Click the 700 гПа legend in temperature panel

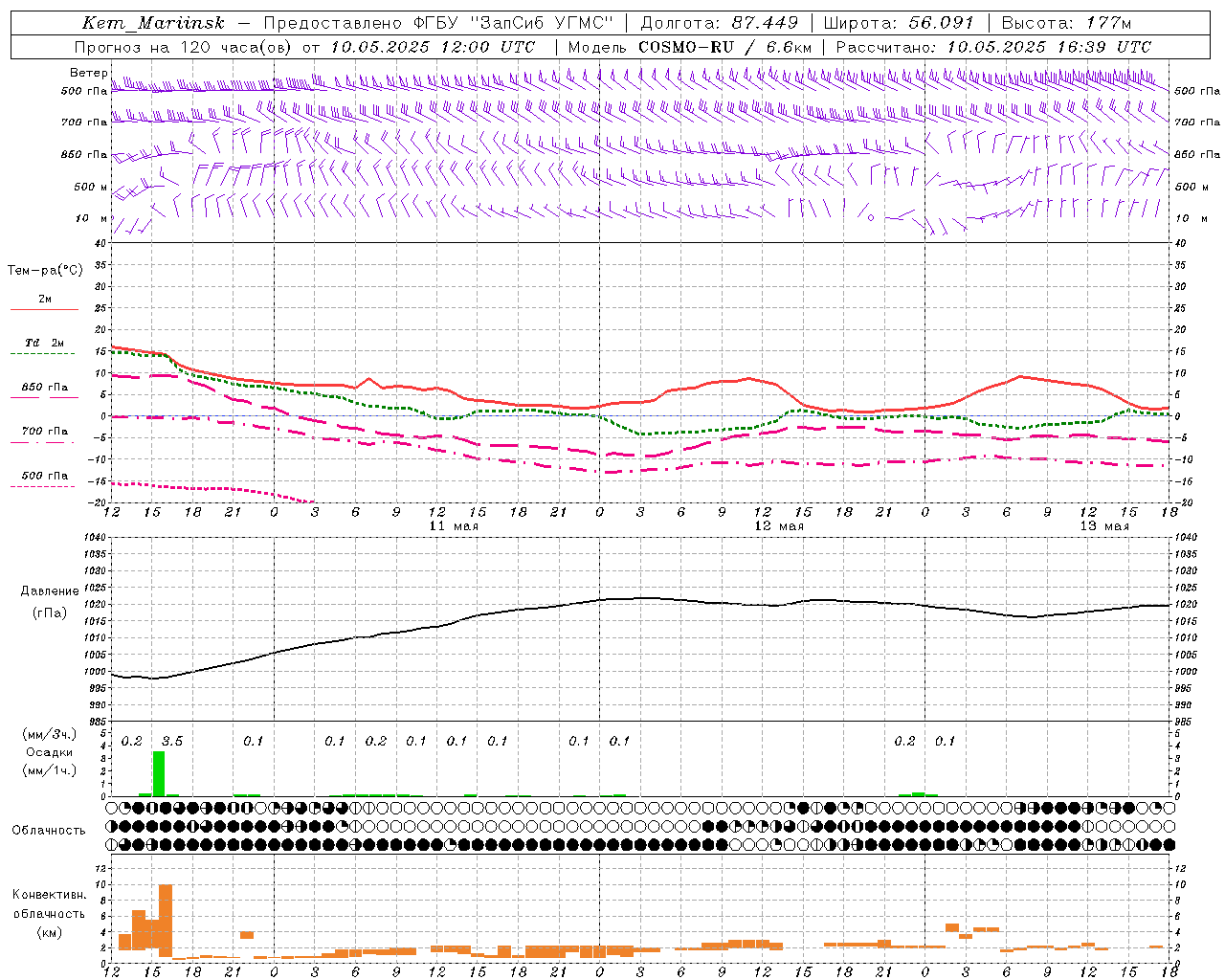[x=45, y=431]
